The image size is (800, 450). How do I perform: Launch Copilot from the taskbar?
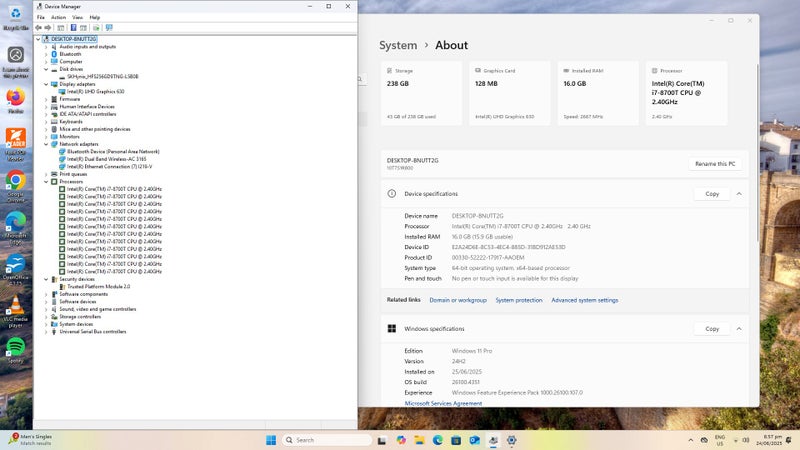(x=401, y=440)
